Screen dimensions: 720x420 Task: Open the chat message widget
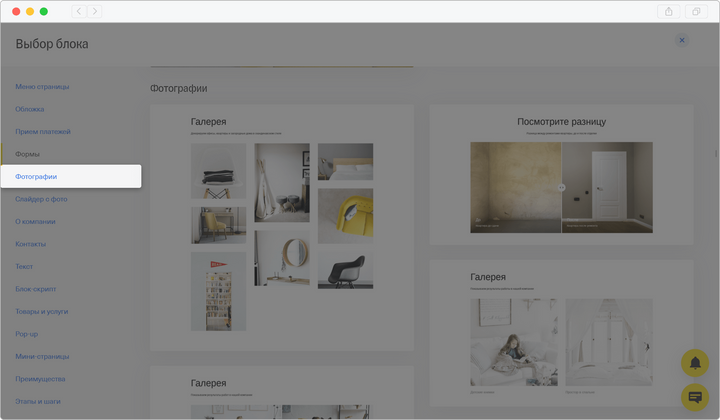[695, 397]
